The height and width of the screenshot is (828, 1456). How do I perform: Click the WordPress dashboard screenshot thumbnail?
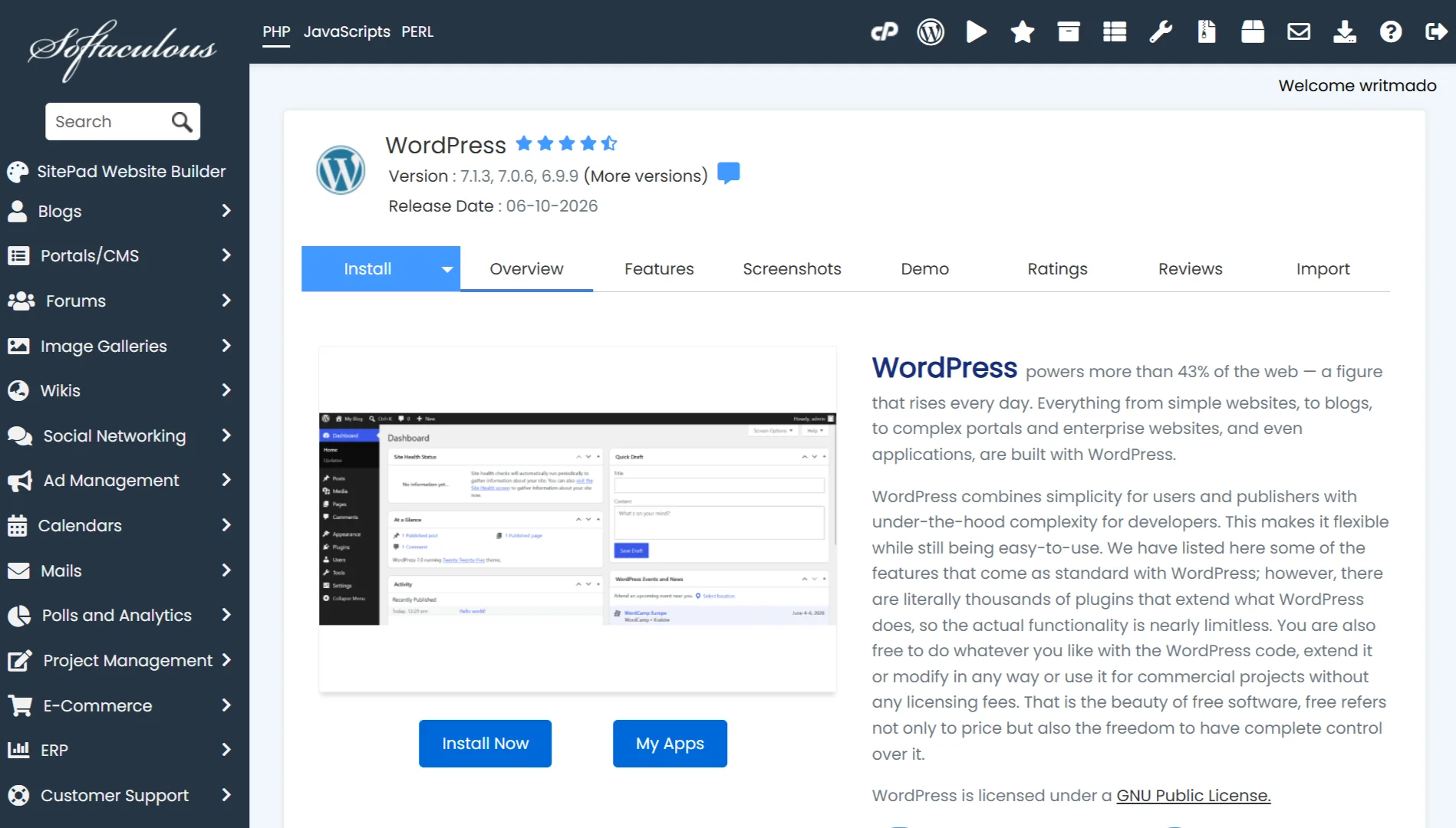click(578, 519)
